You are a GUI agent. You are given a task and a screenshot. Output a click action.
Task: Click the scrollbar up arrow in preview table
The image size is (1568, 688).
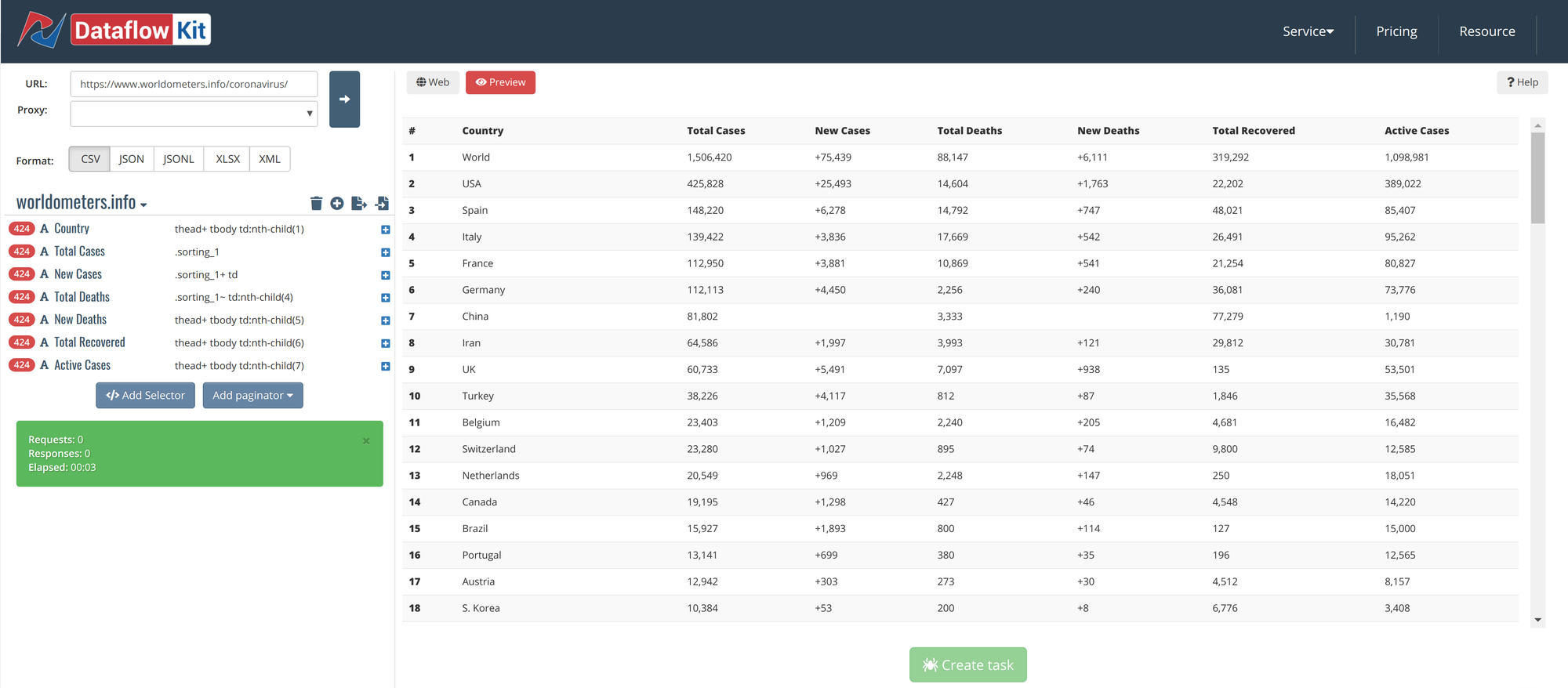[1537, 125]
